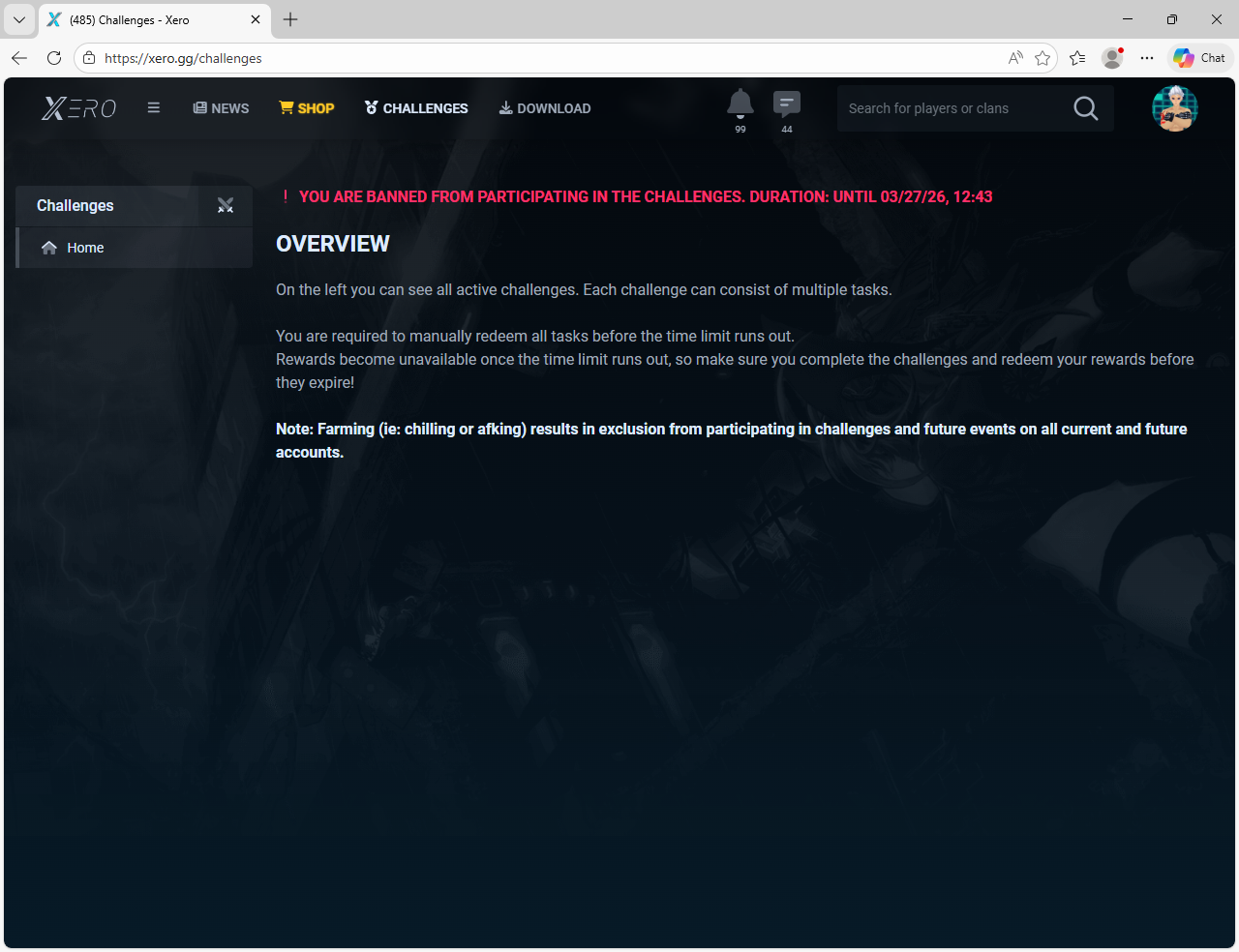Open the hamburger menu icon

coord(154,108)
